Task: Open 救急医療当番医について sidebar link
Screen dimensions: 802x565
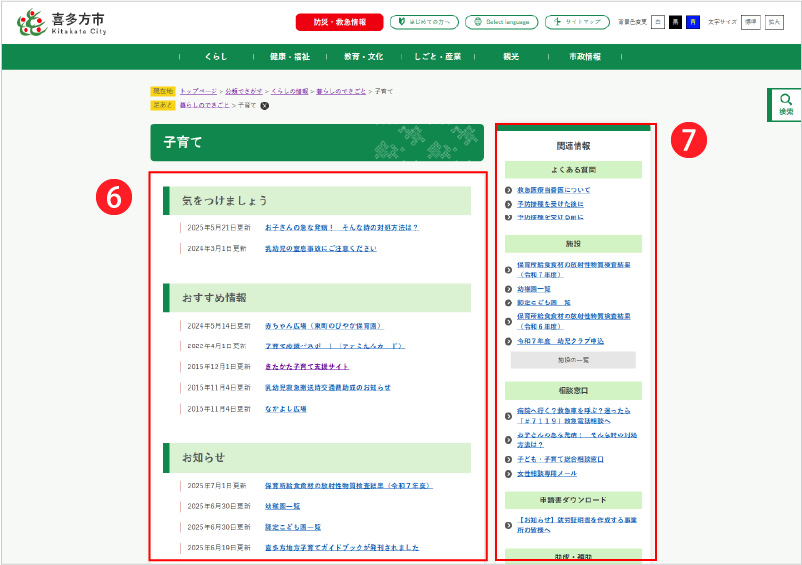Action: (553, 190)
